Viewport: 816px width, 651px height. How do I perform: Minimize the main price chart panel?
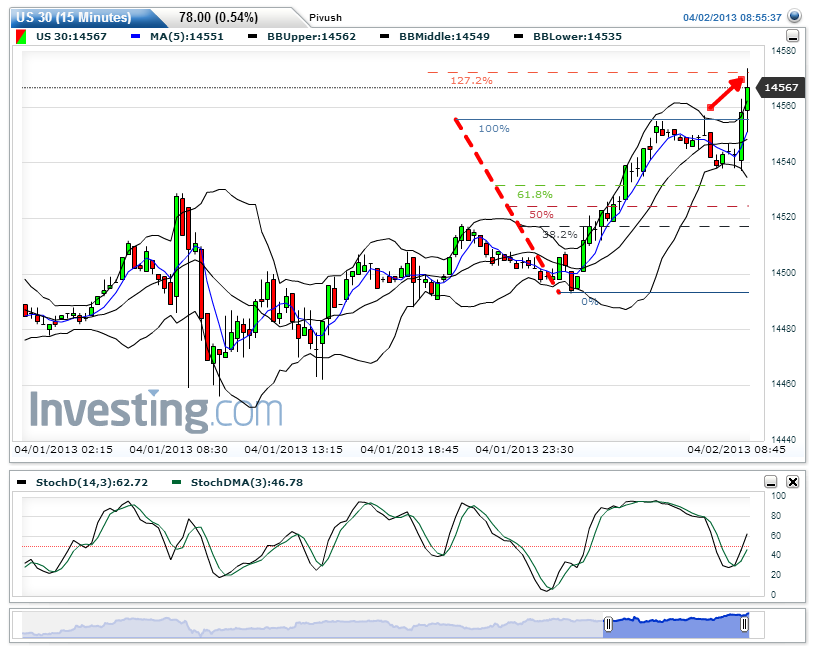(x=793, y=36)
